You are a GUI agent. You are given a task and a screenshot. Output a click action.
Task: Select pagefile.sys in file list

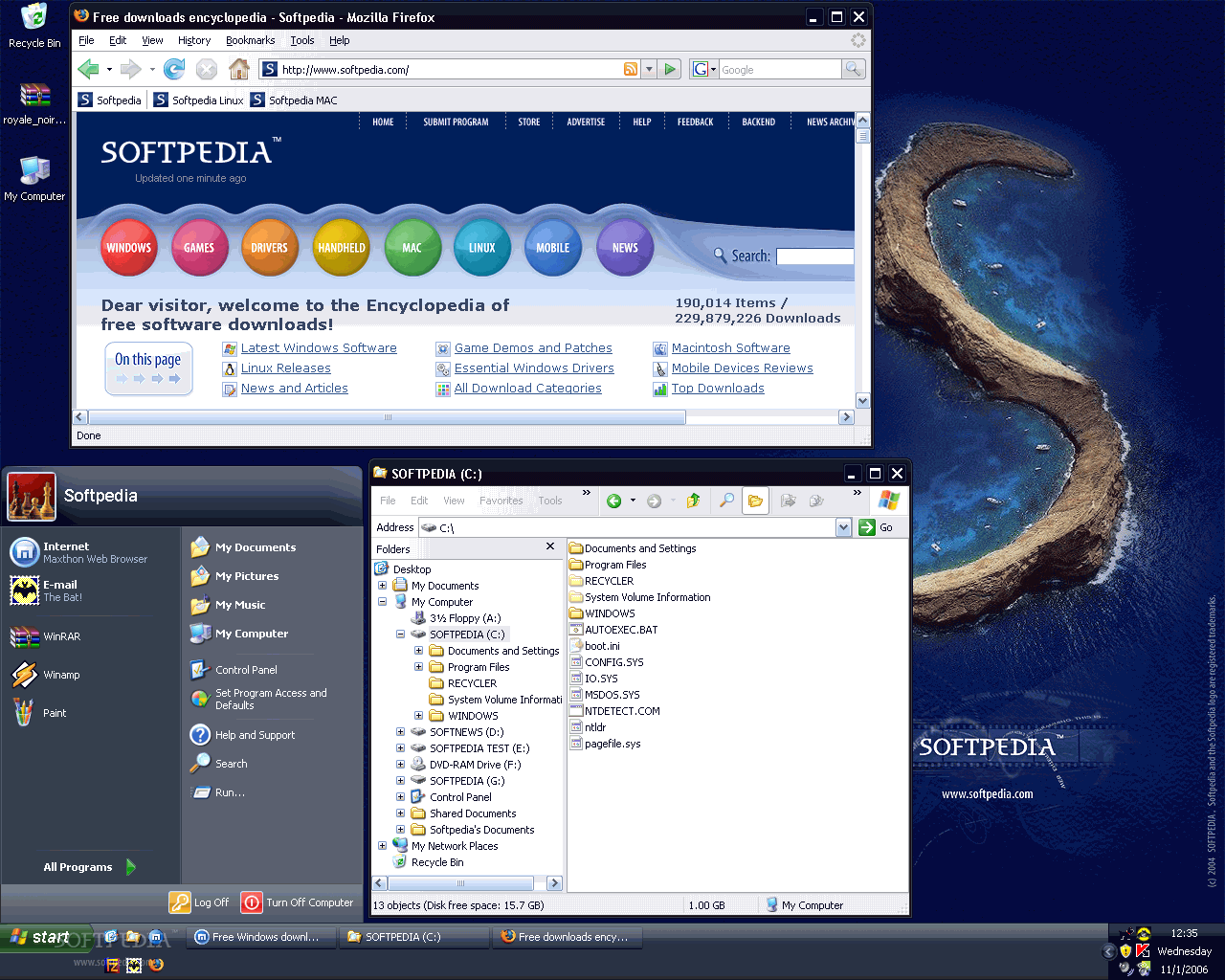click(x=605, y=744)
